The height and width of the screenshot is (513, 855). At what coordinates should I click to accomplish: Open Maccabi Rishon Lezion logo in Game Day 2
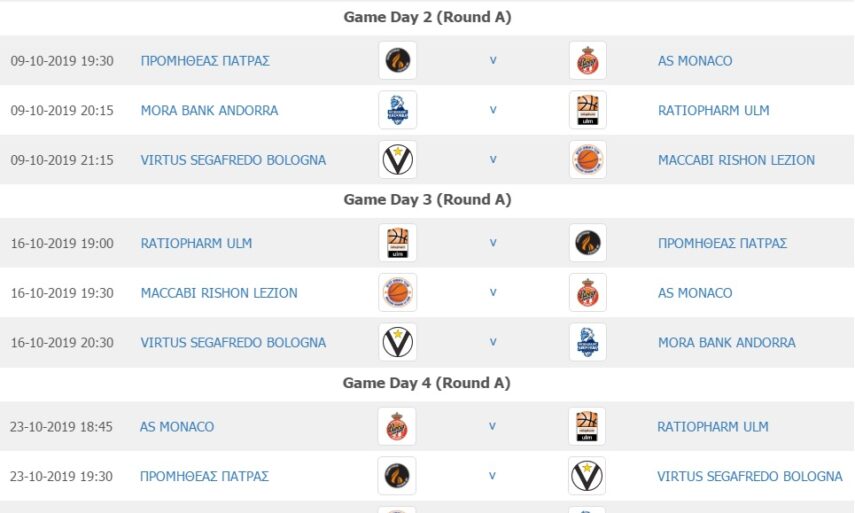[x=588, y=160]
